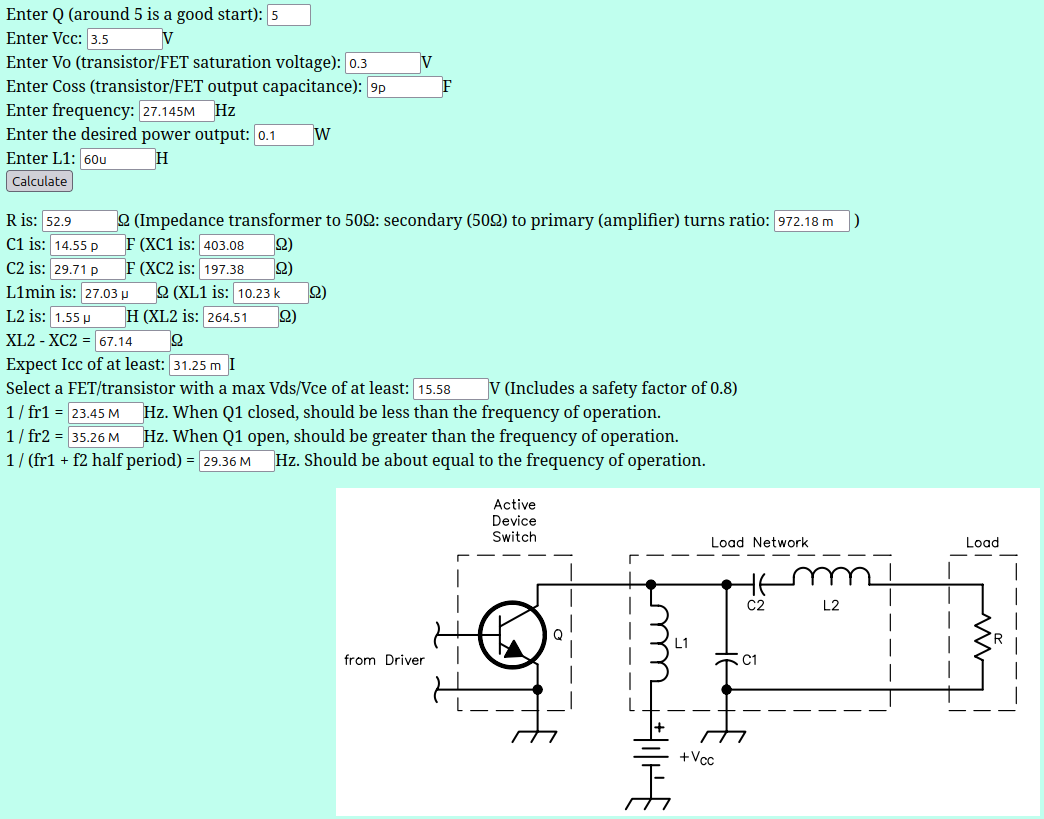Click the L1min result field

(x=118, y=293)
